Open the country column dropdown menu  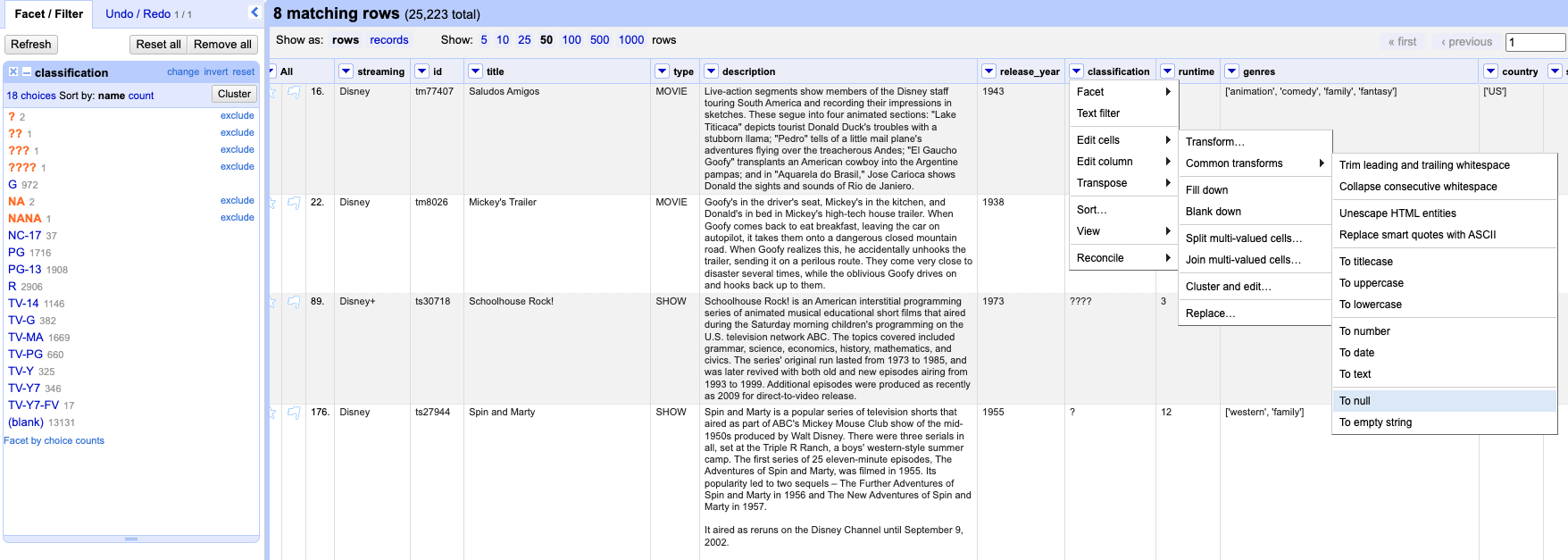[x=1491, y=71]
